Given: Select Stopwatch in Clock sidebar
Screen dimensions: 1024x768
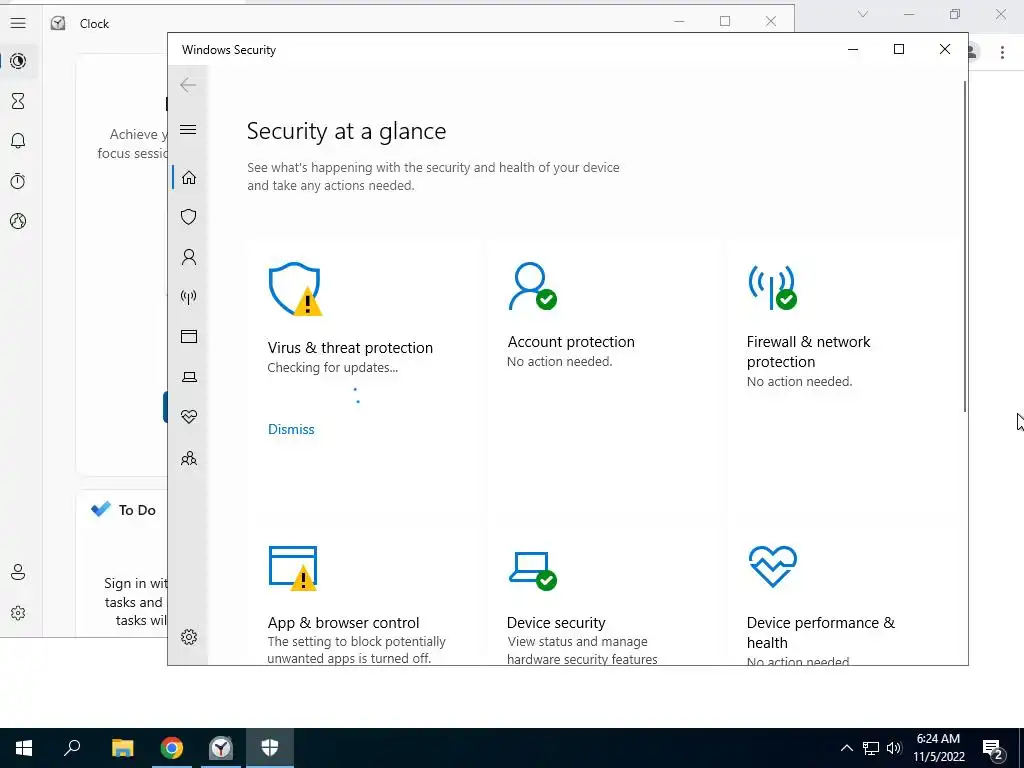Looking at the screenshot, I should point(18,181).
